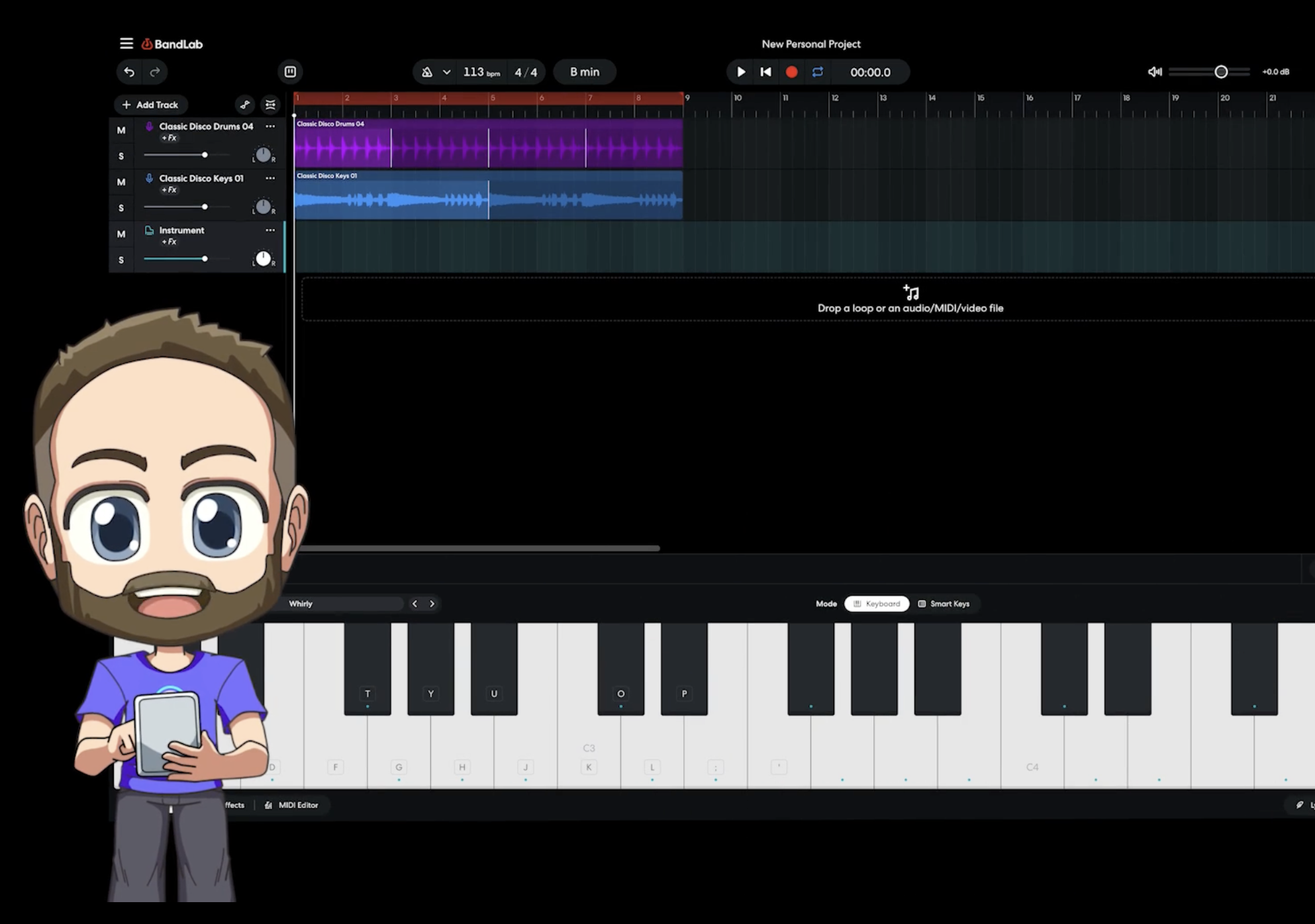The width and height of the screenshot is (1315, 924).
Task: Toggle the loop cycle icon
Action: pos(818,72)
